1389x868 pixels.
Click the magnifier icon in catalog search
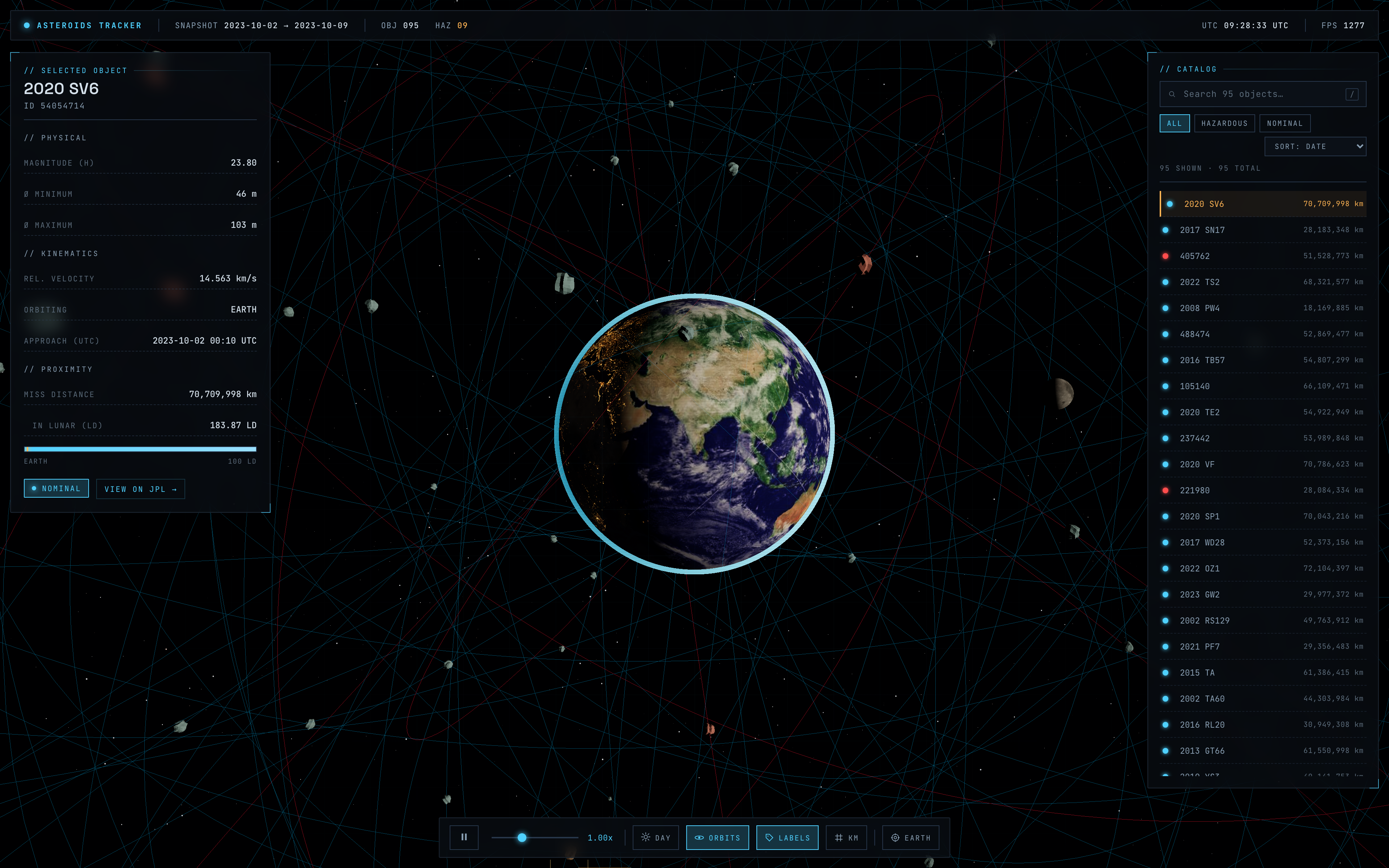click(x=1172, y=94)
